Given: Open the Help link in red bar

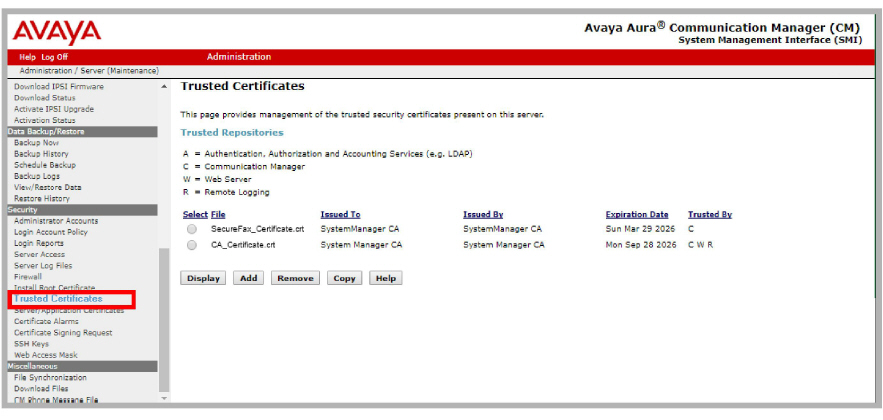Looking at the screenshot, I should click(27, 57).
